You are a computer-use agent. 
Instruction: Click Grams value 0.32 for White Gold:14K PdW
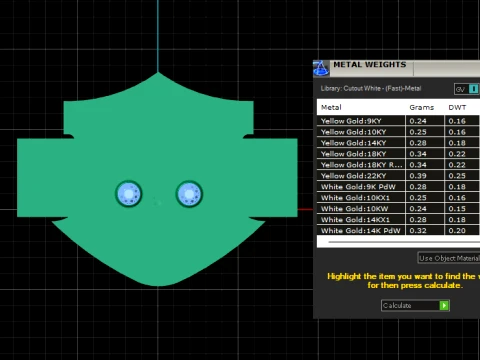tap(418, 231)
